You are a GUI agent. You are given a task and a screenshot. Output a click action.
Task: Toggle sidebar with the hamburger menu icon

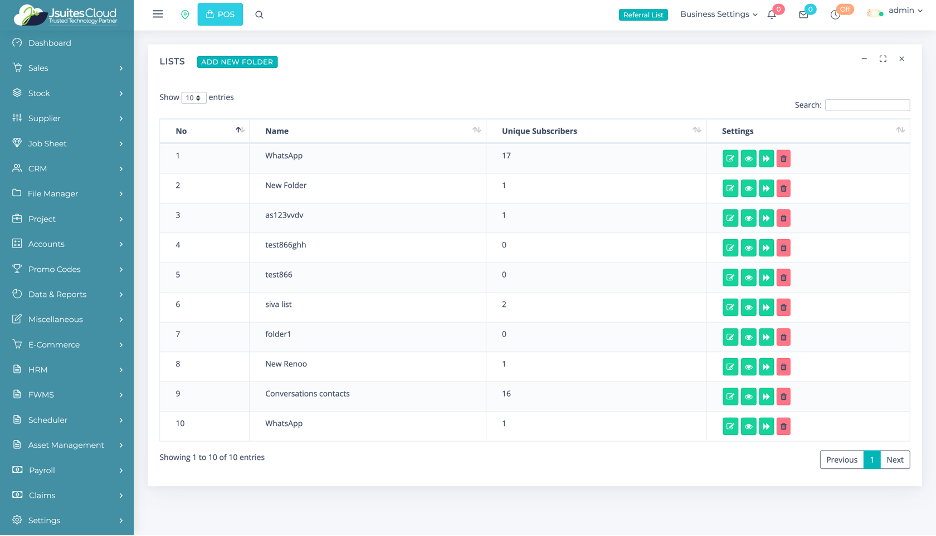pos(158,14)
